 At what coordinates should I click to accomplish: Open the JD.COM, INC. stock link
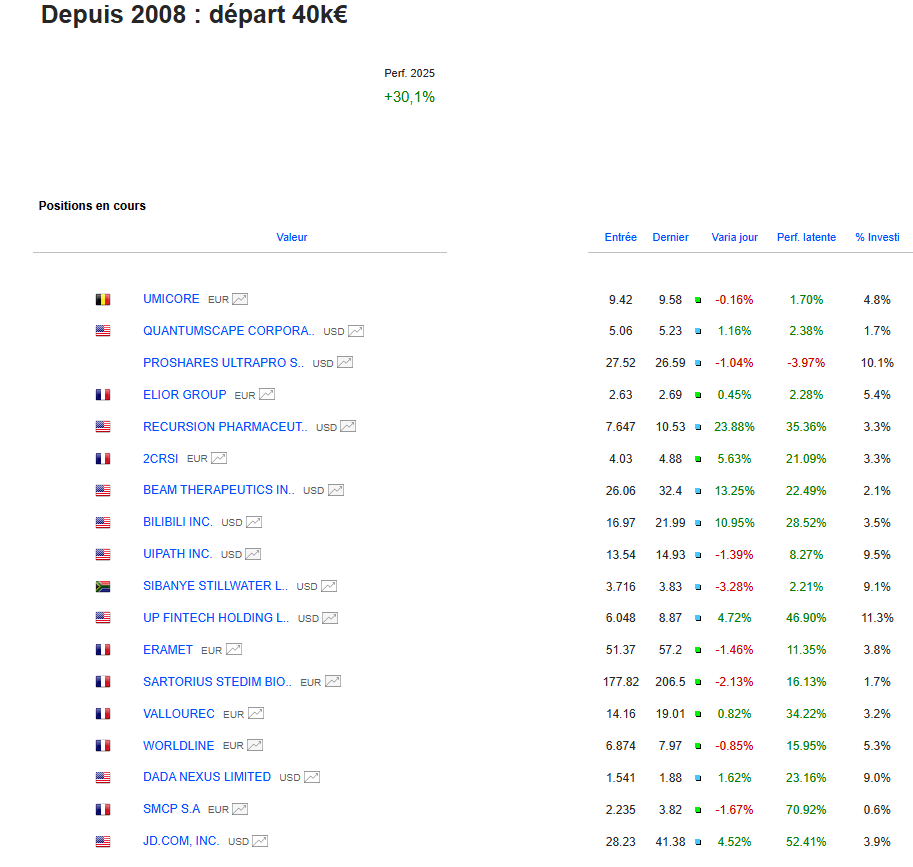181,841
